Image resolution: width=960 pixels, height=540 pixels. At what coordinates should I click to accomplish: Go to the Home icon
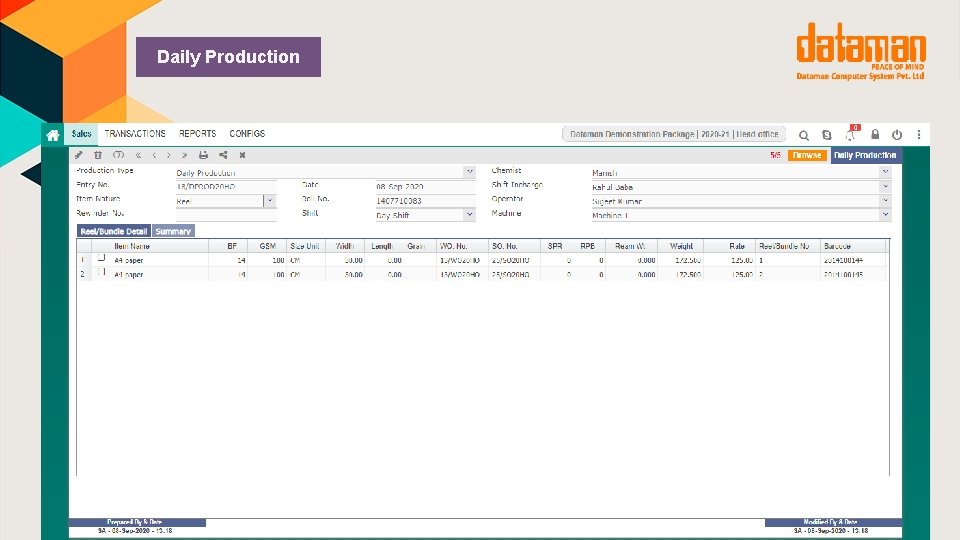click(53, 135)
